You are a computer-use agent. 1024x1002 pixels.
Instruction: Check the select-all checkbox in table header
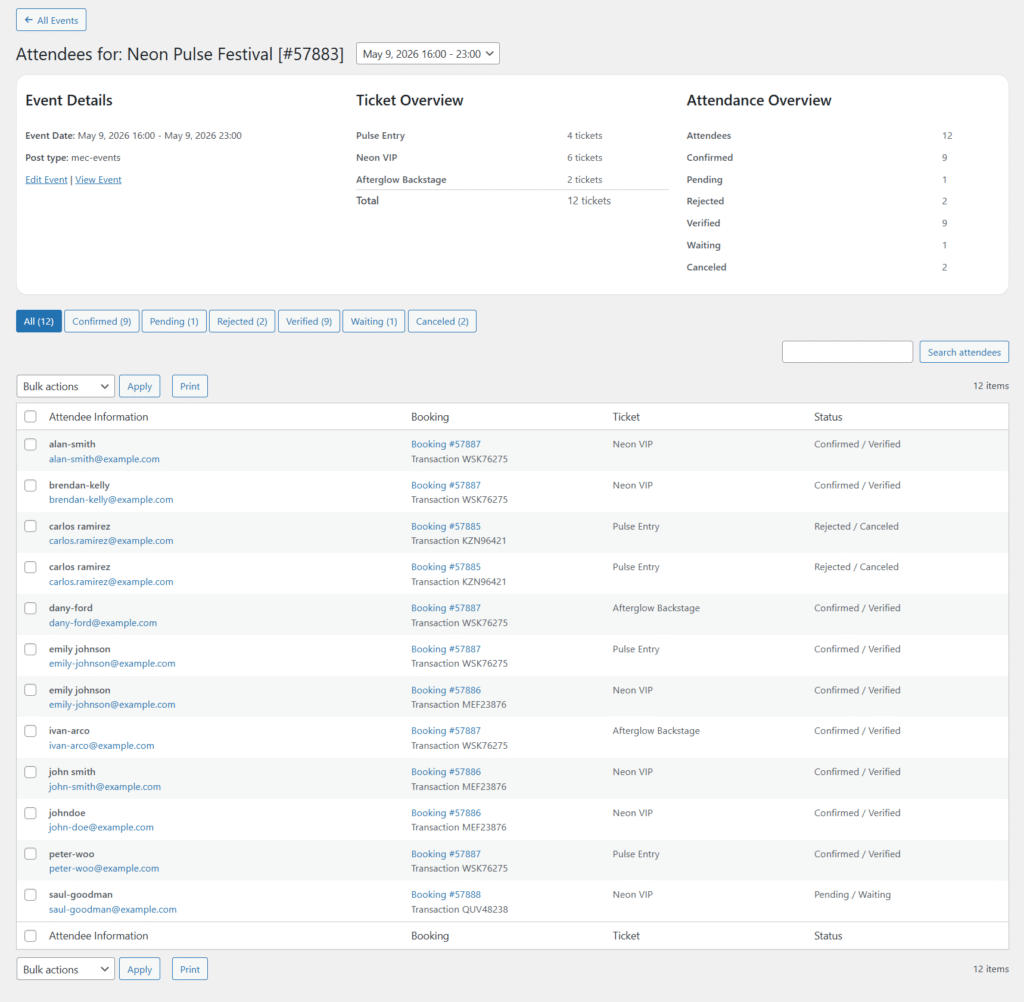pos(31,417)
